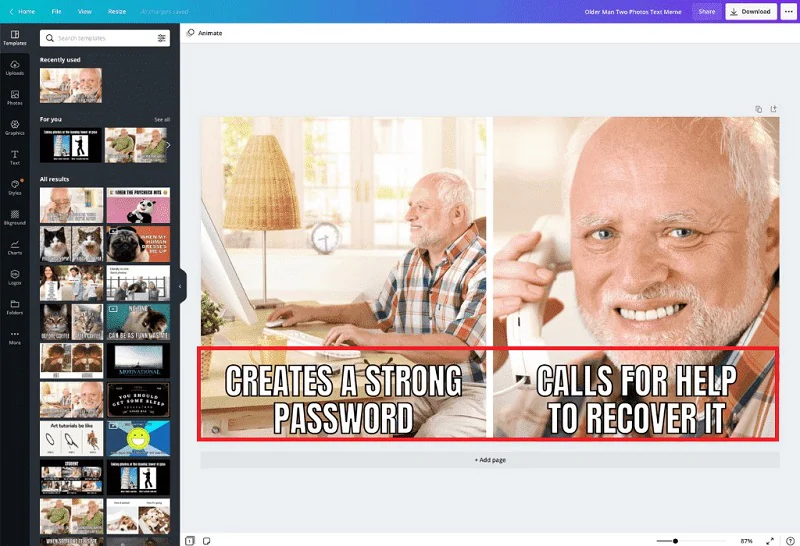800x546 pixels.
Task: Select the pug human dresses me up template
Action: point(138,244)
